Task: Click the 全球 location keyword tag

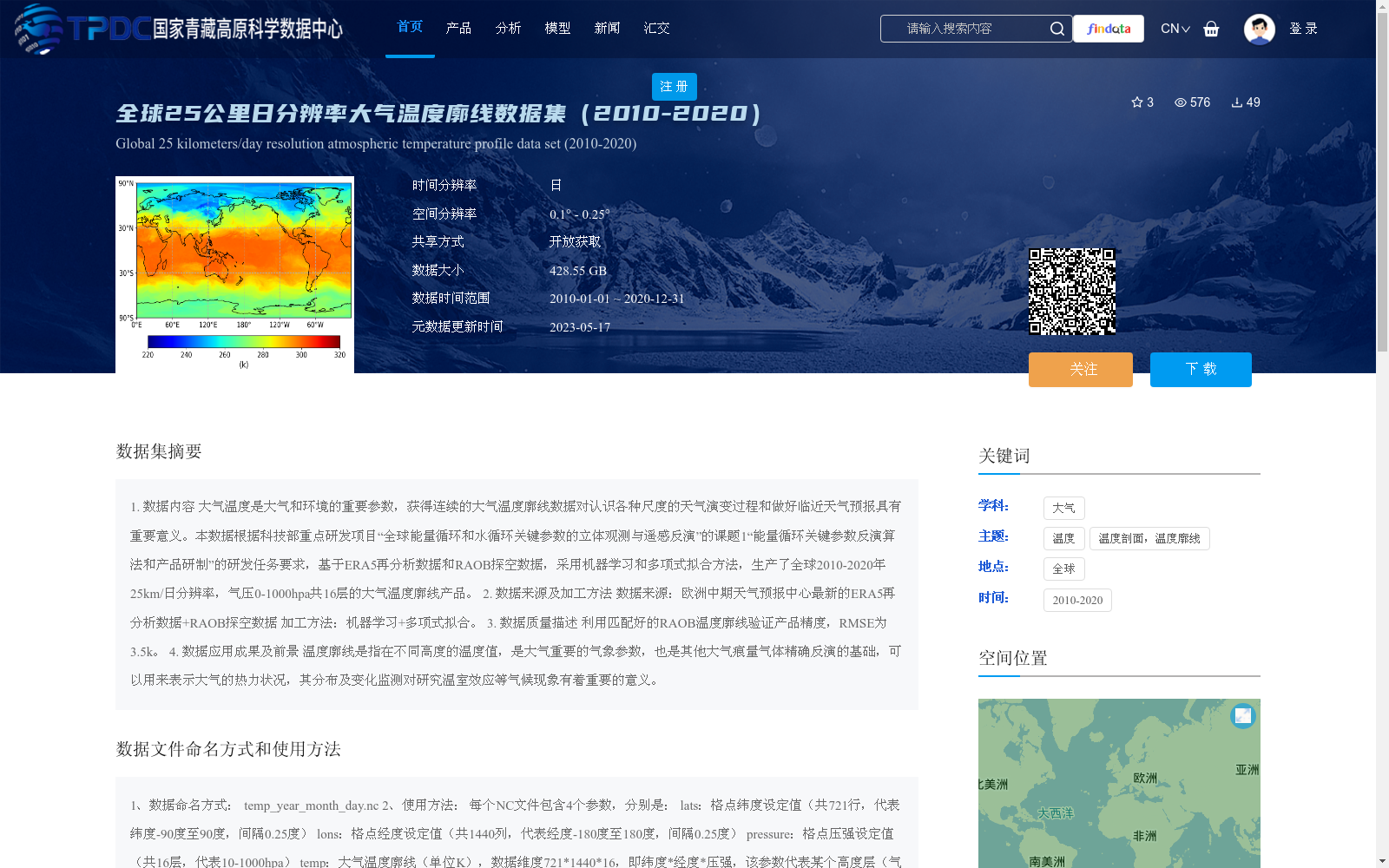Action: [1063, 569]
